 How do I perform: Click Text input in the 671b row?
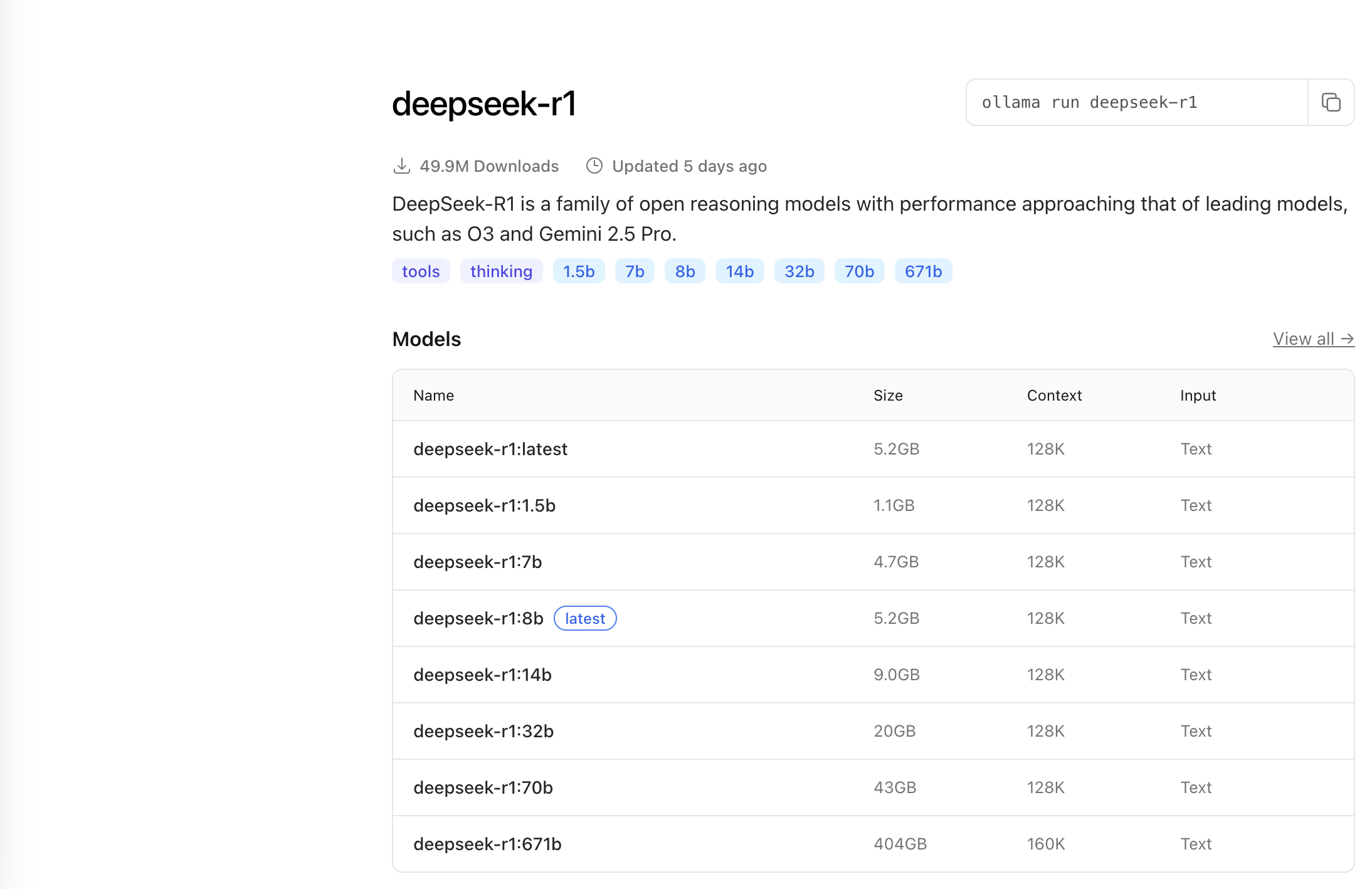pyautogui.click(x=1196, y=844)
